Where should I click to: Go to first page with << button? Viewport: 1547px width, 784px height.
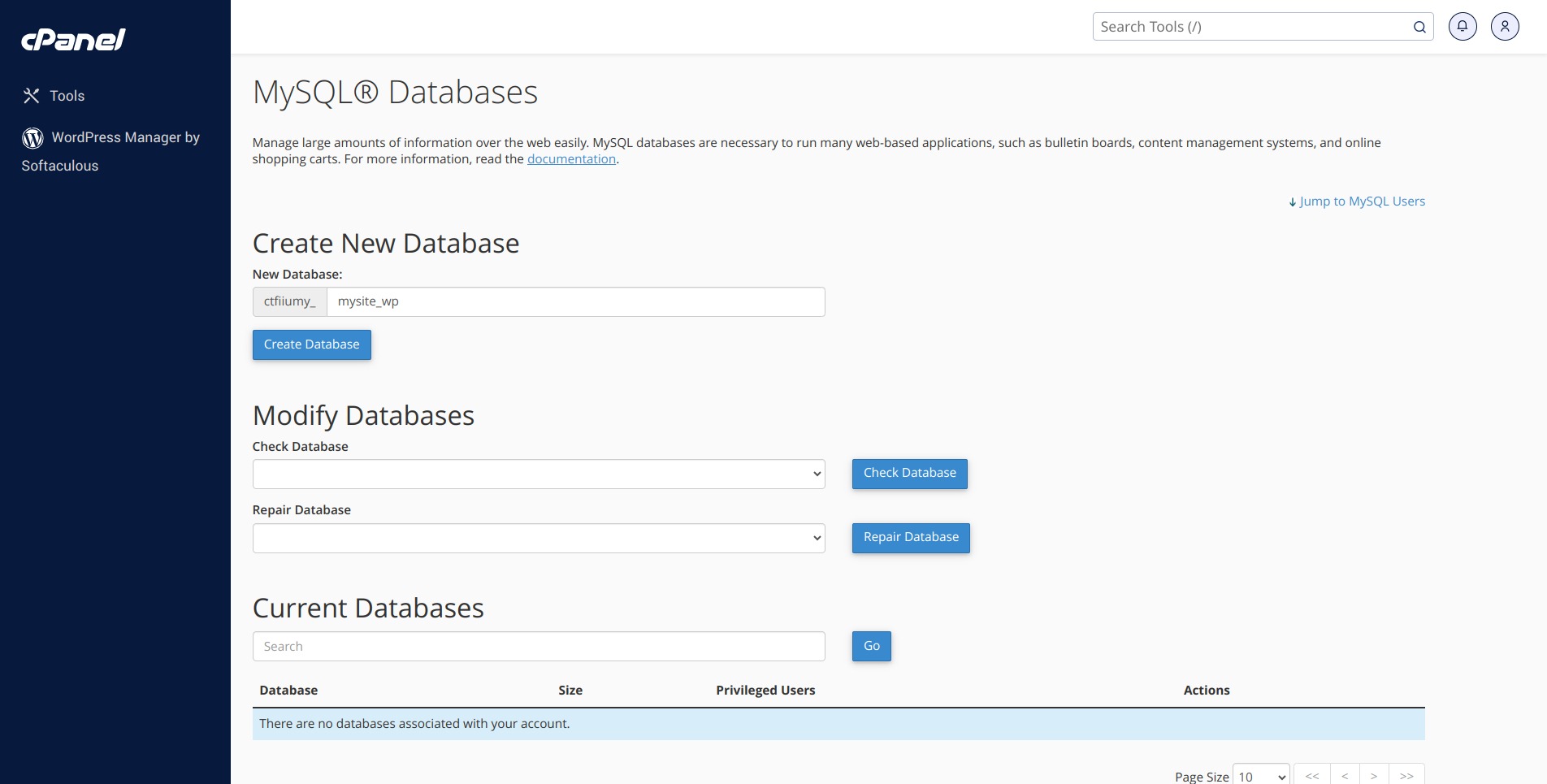(x=1312, y=776)
